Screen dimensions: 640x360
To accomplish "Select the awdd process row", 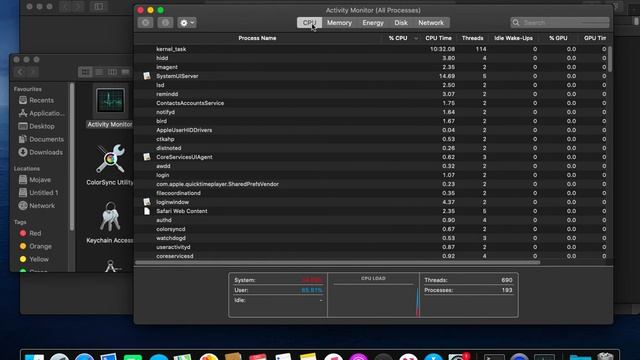I will click(371, 166).
